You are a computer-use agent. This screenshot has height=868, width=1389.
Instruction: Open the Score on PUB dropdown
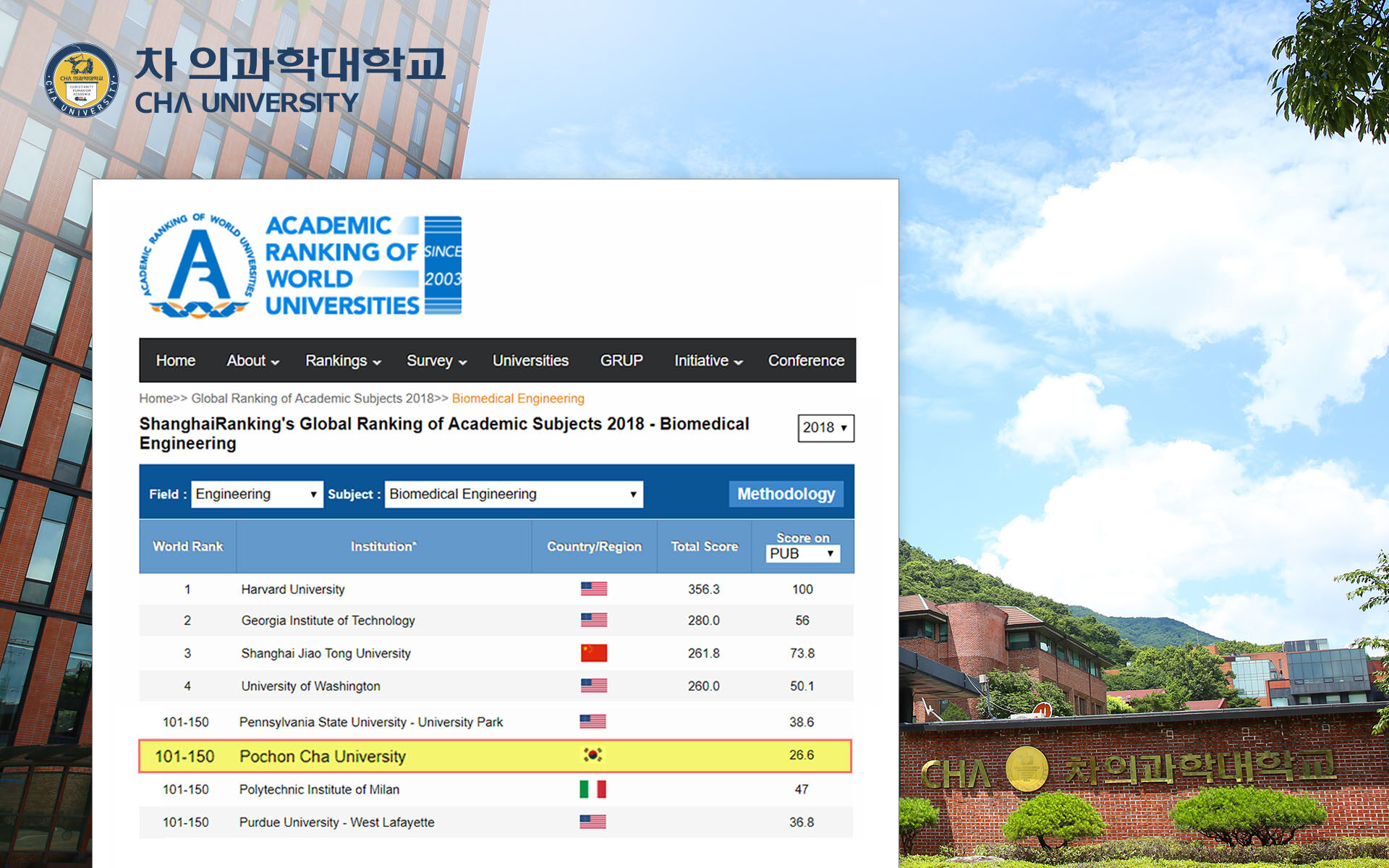(x=802, y=553)
